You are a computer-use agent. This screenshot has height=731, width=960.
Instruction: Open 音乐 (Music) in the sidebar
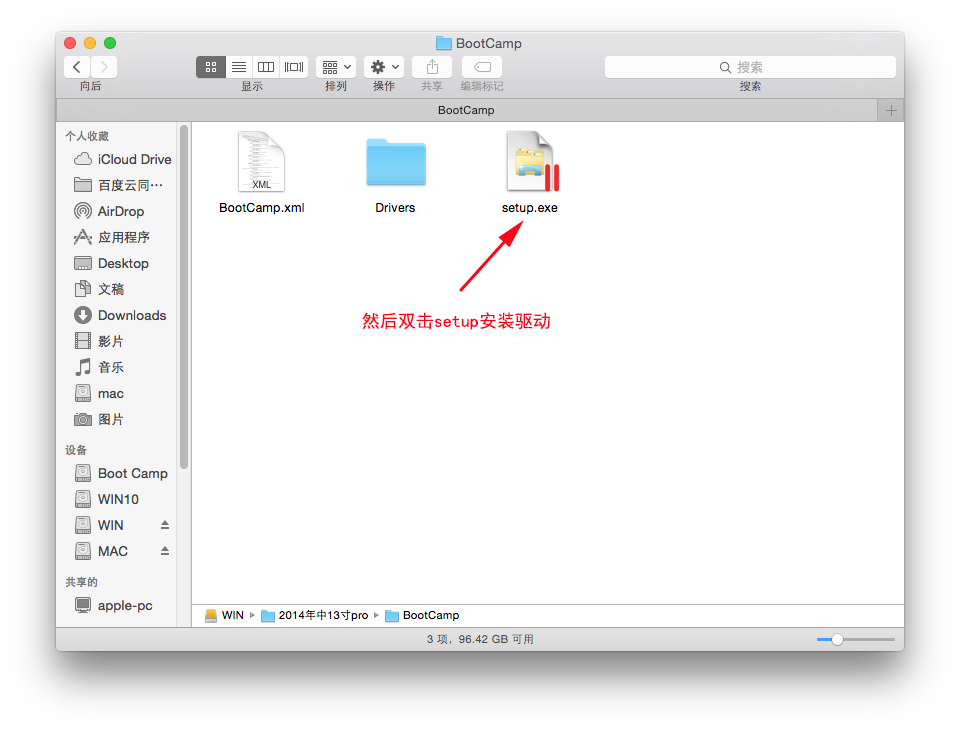pos(99,367)
